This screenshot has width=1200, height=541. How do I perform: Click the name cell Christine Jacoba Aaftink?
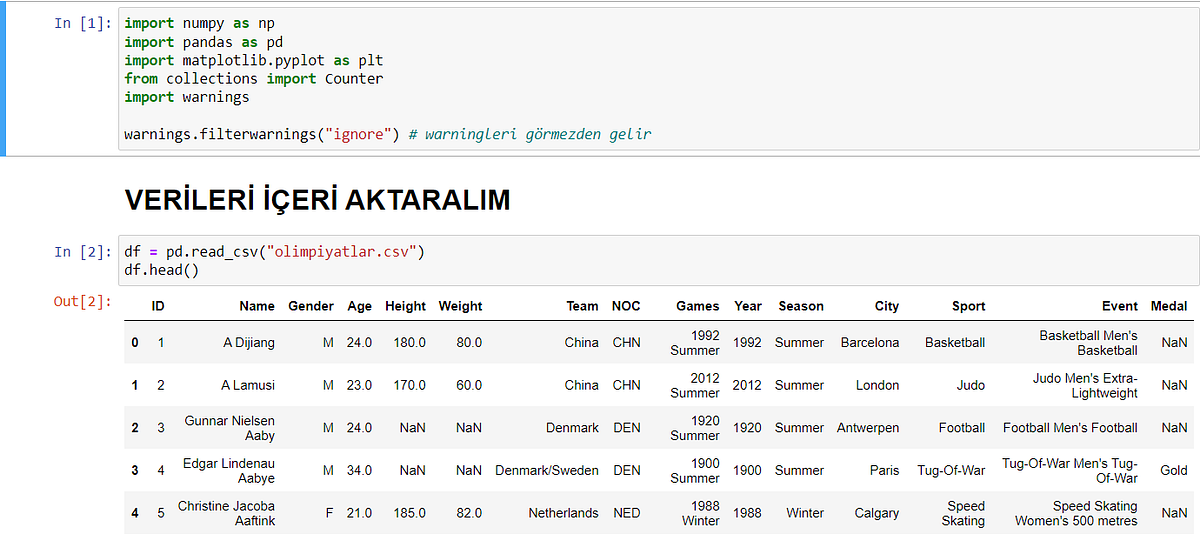point(227,513)
